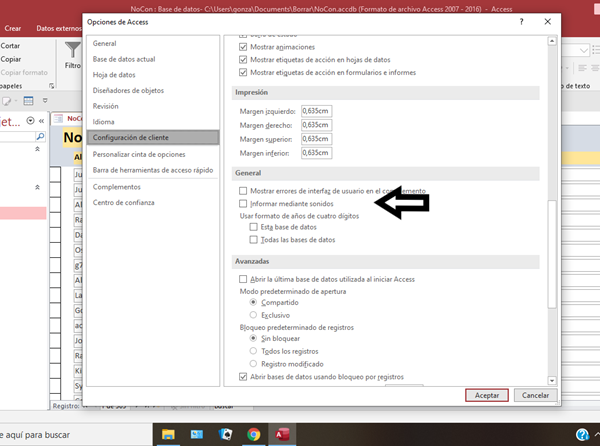This screenshot has height=446, width=600.
Task: Toggle etiquetas de acción en formularios e informes
Action: [243, 72]
